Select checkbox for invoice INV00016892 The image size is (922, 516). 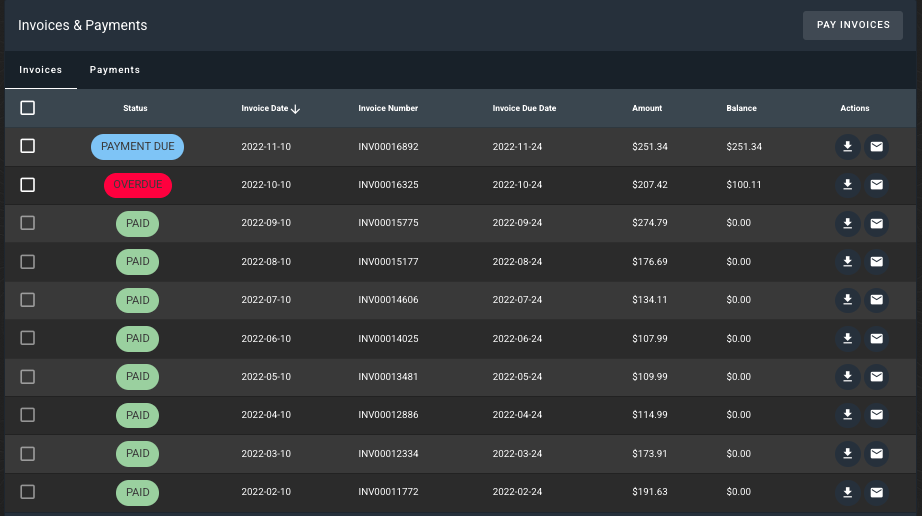click(28, 146)
